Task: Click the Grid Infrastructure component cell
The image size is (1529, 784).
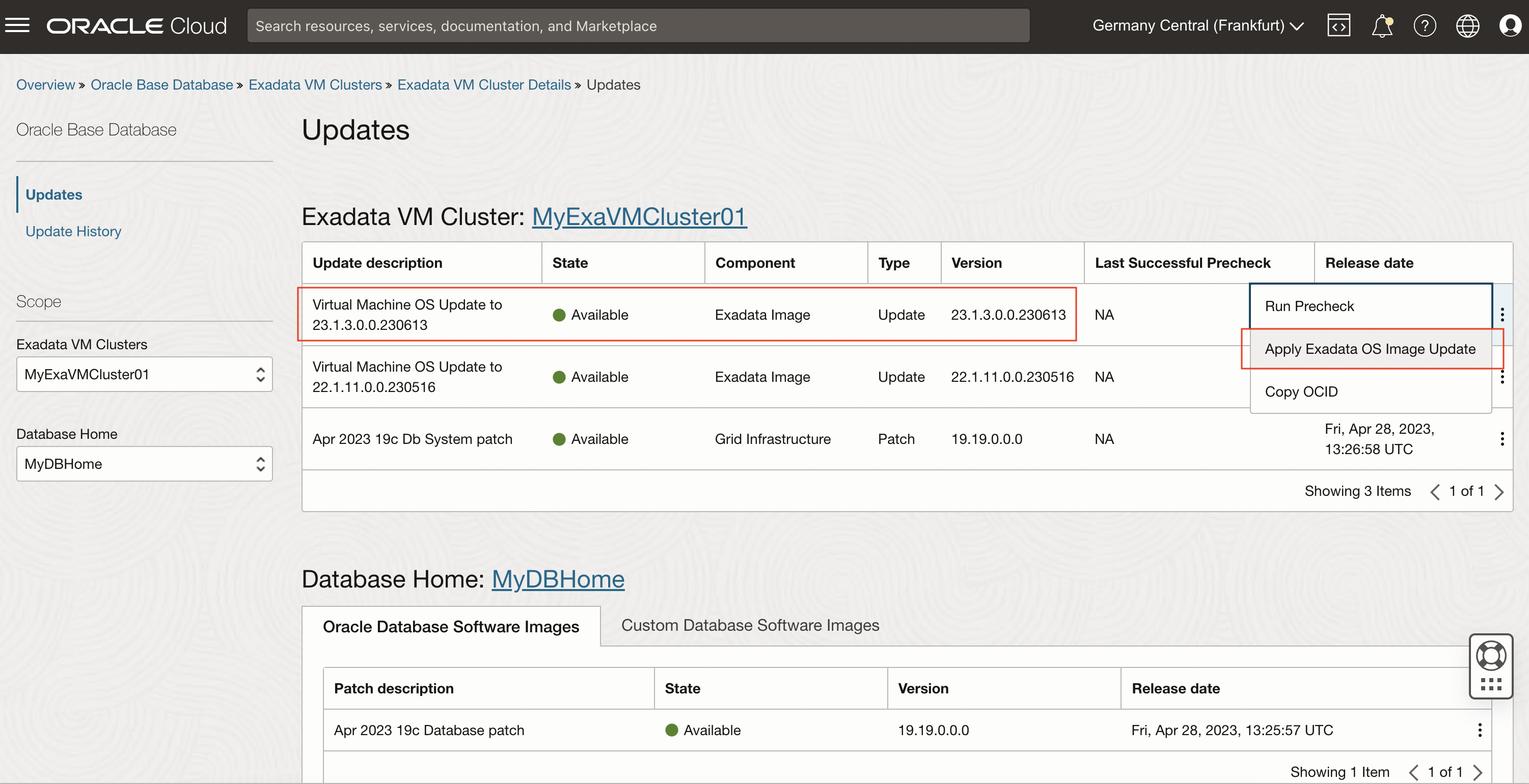Action: [772, 439]
